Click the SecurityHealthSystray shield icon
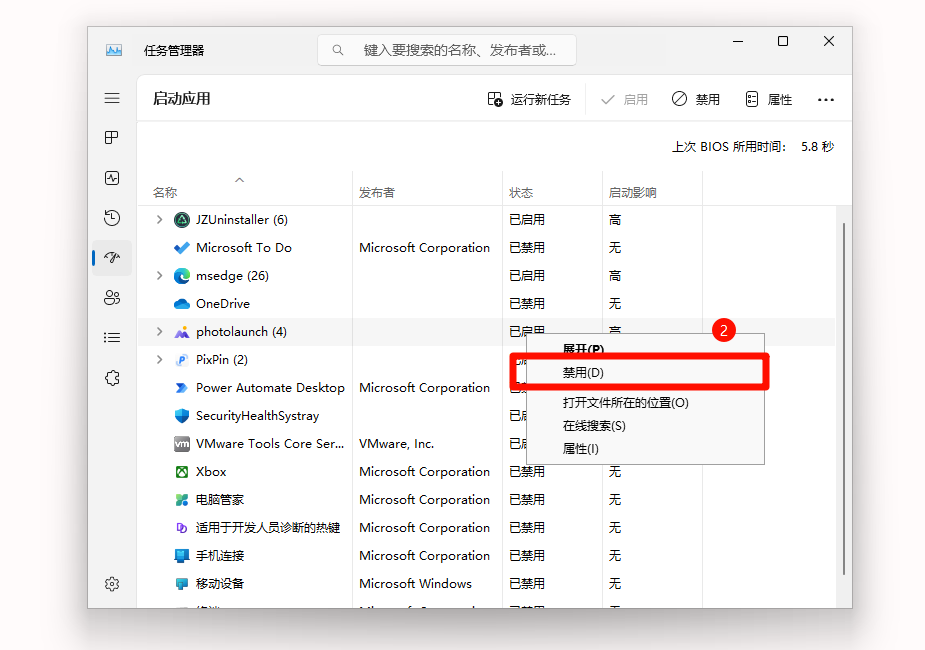This screenshot has width=925, height=650. (x=182, y=416)
